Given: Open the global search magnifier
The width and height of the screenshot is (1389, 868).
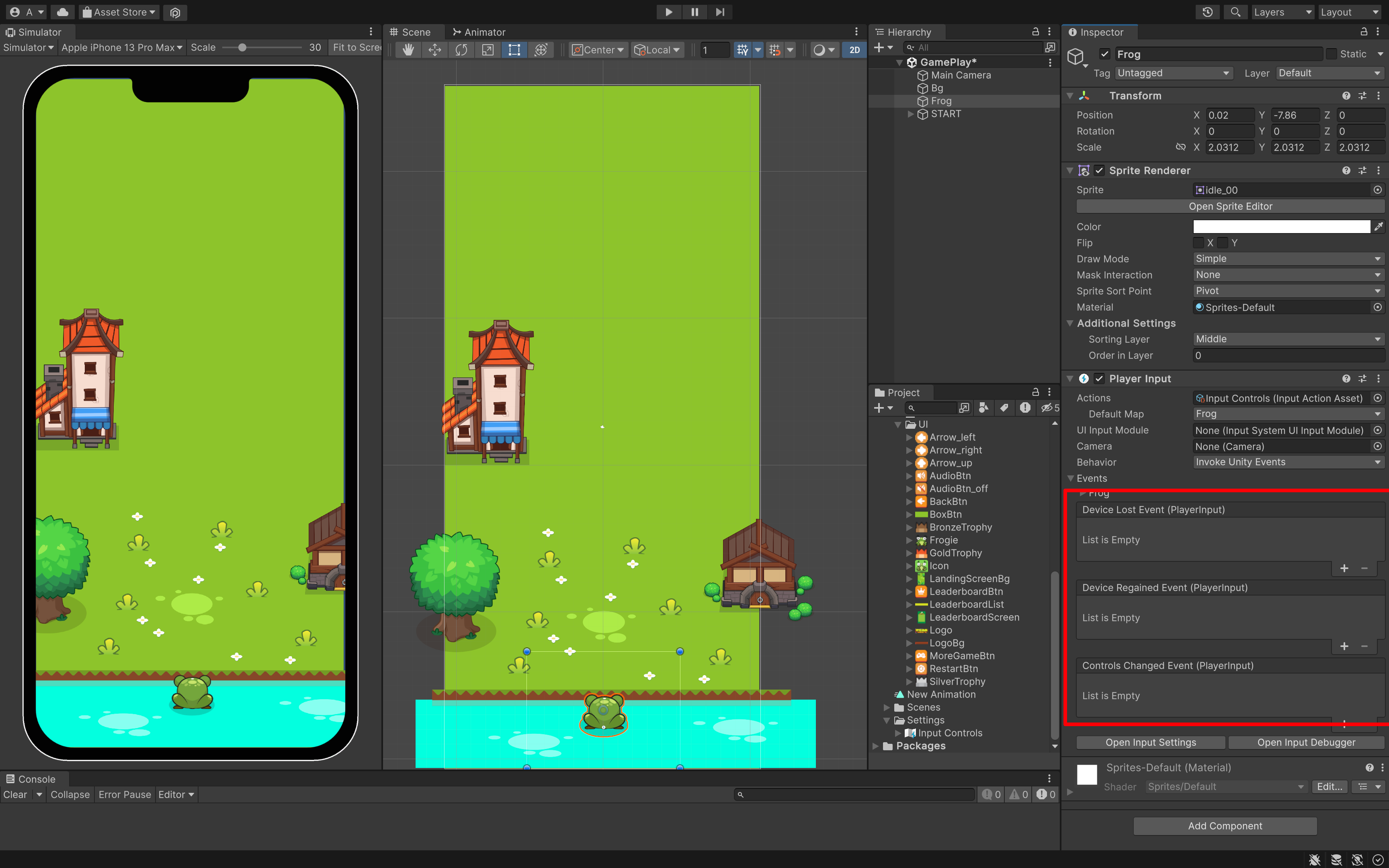Looking at the screenshot, I should [x=1235, y=12].
